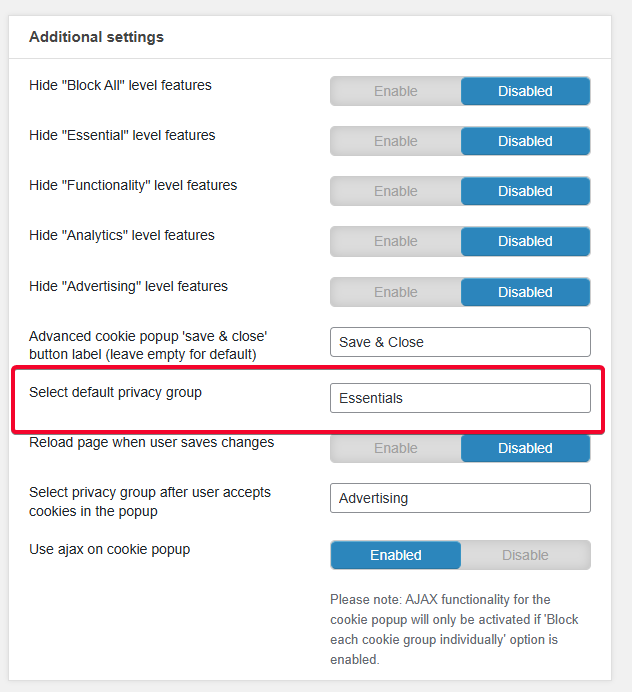632x692 pixels.
Task: Enable Hide "Analytics" level features option
Action: coord(396,241)
